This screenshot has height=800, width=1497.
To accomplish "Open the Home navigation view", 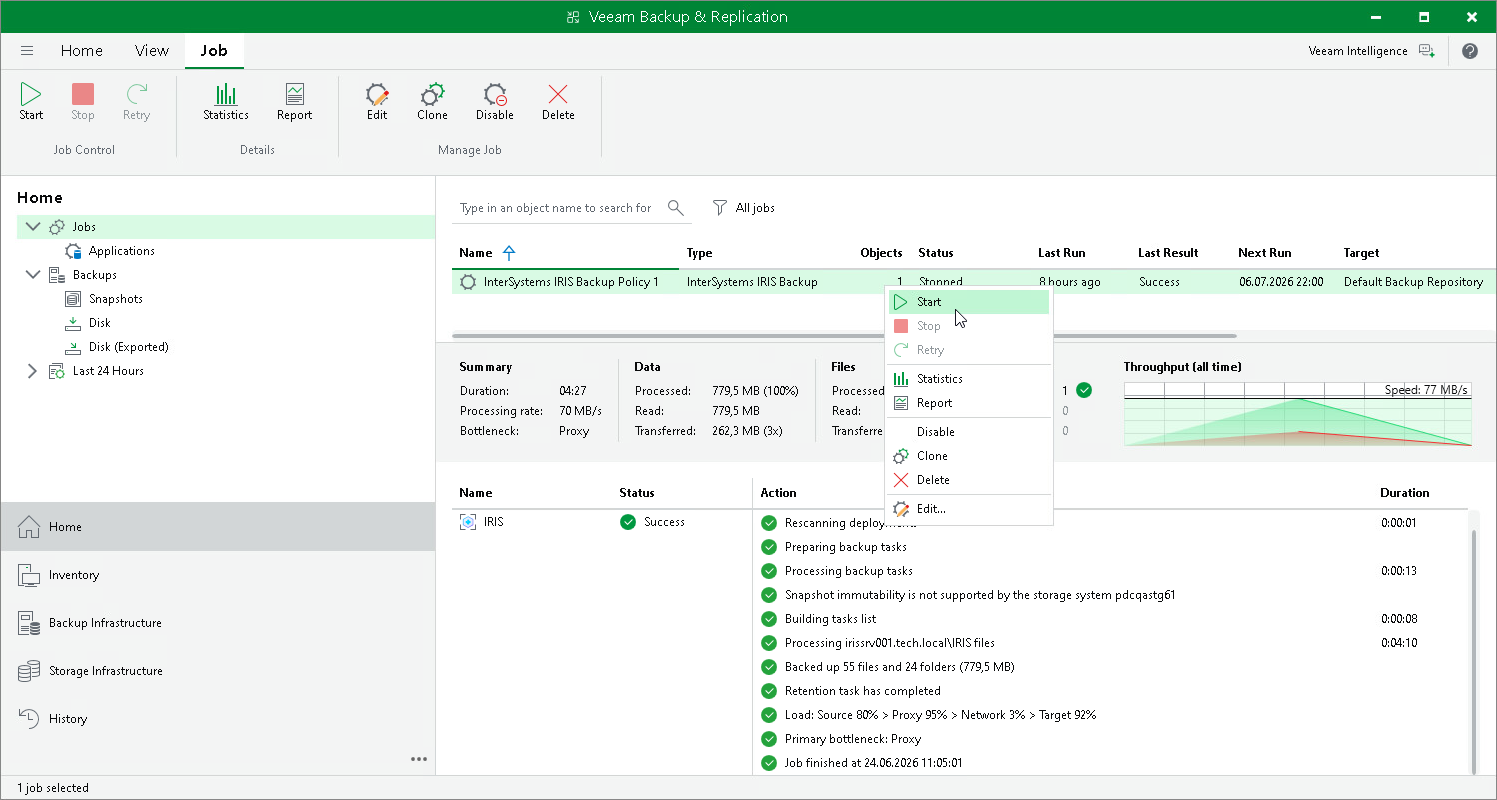I will point(218,527).
